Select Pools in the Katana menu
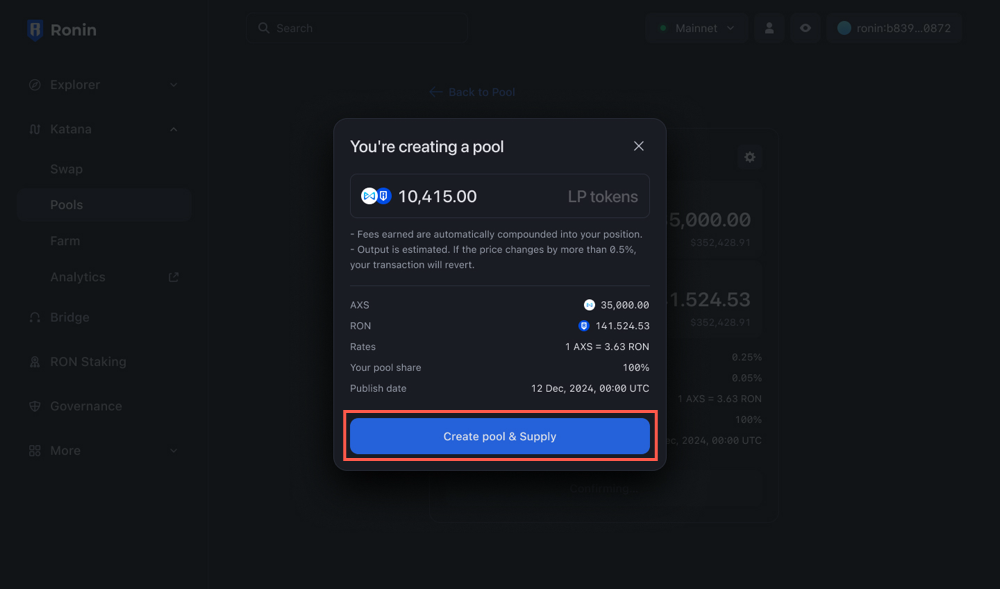The width and height of the screenshot is (1000, 589). point(66,204)
